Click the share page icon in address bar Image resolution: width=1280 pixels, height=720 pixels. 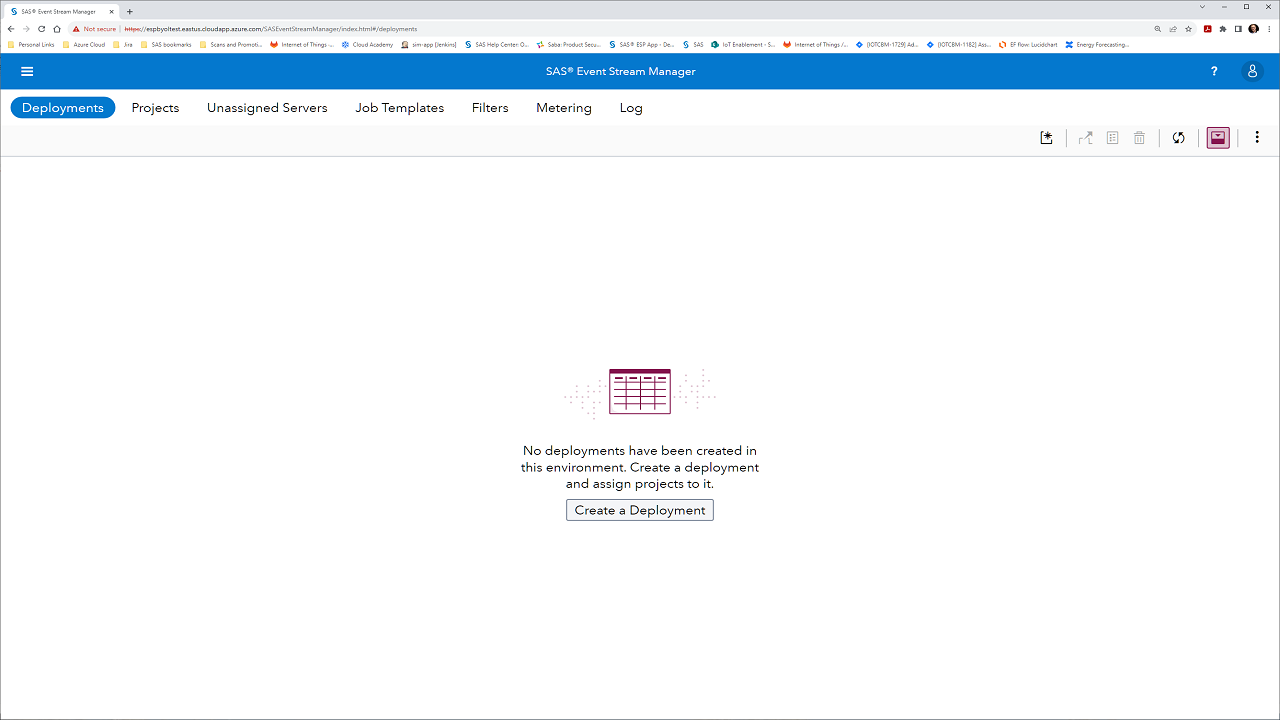pyautogui.click(x=1173, y=29)
